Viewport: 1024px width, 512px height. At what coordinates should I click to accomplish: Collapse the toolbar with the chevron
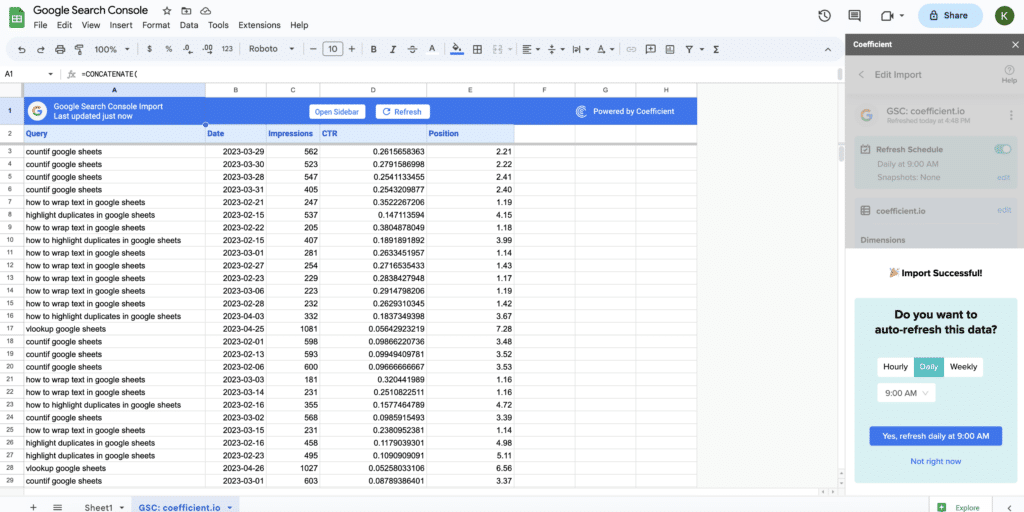pyautogui.click(x=827, y=49)
